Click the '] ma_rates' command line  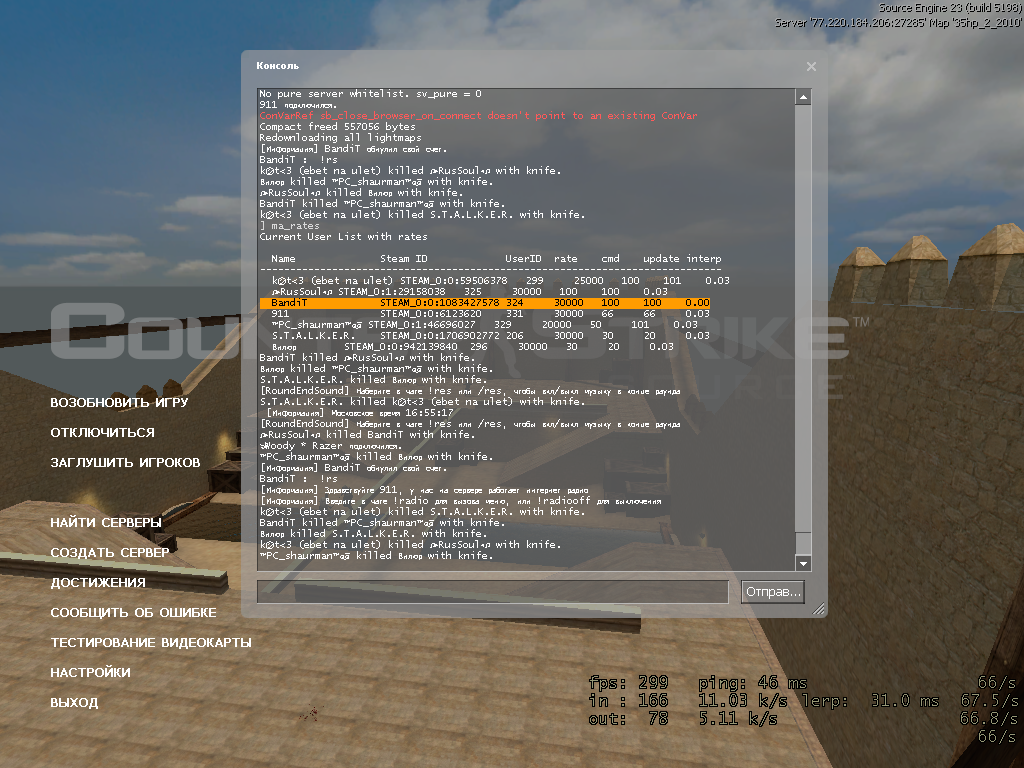289,226
